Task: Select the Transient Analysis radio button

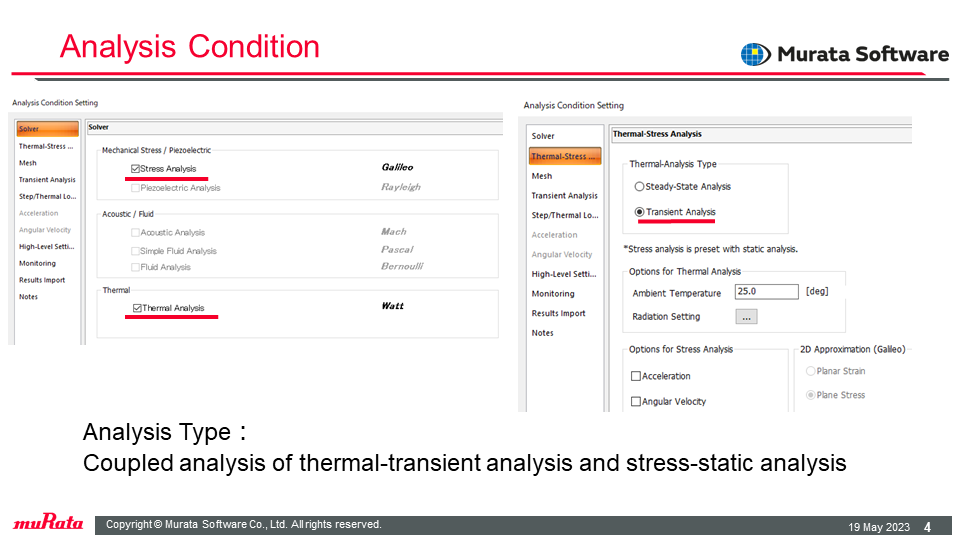Action: 639,212
